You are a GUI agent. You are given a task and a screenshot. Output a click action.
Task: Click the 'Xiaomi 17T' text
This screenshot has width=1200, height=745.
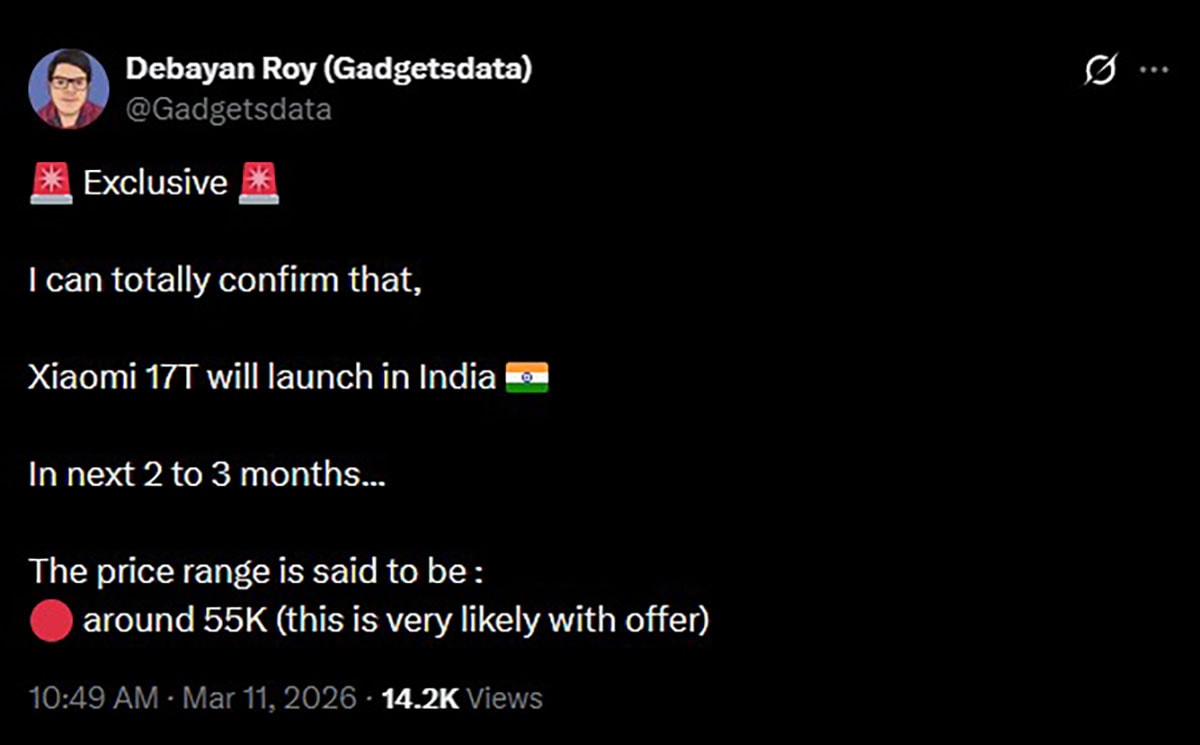(113, 378)
